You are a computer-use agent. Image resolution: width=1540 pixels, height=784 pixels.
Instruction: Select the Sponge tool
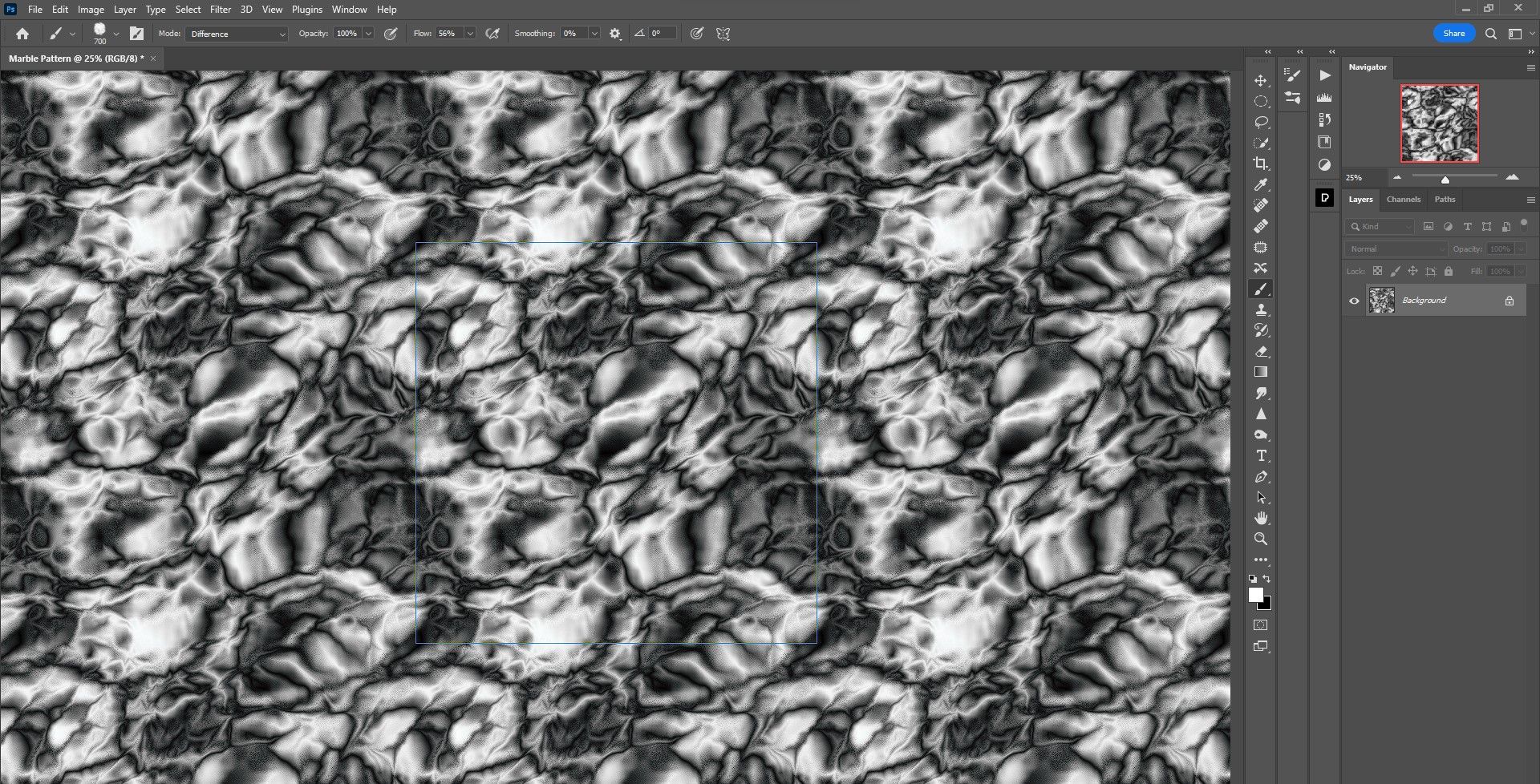(1261, 434)
